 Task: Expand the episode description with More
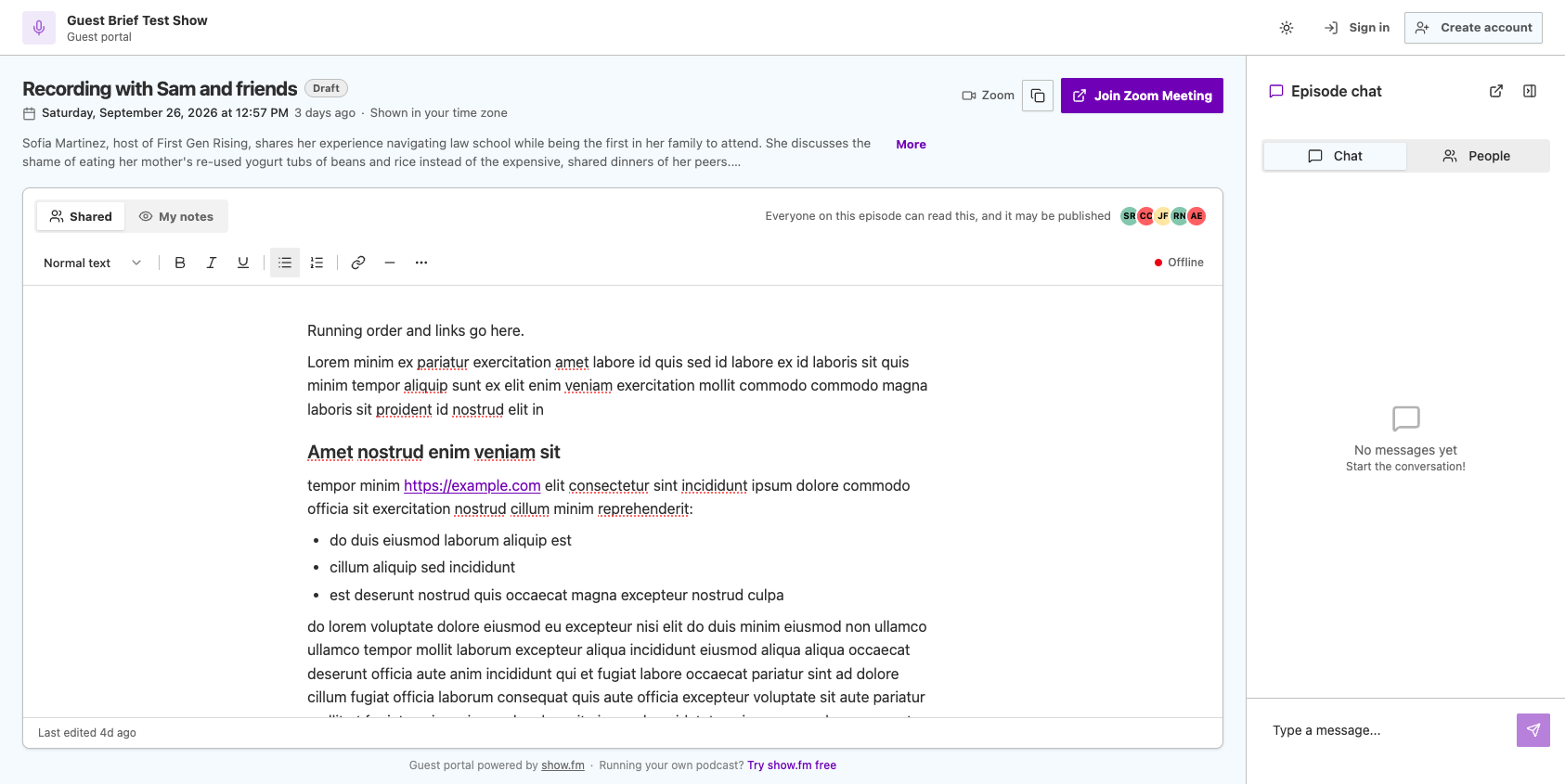point(911,144)
